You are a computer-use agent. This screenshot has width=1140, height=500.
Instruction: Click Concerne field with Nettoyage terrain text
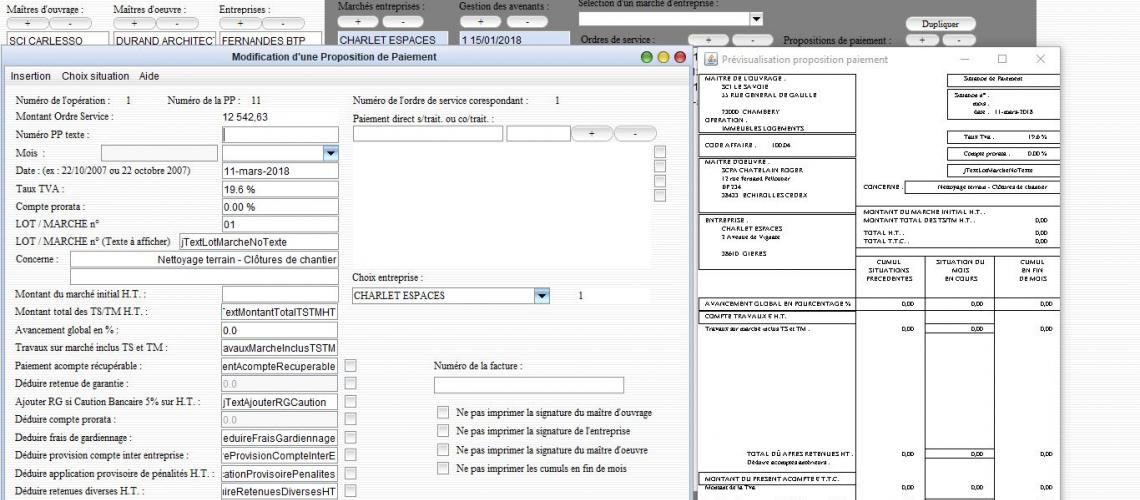pyautogui.click(x=204, y=259)
